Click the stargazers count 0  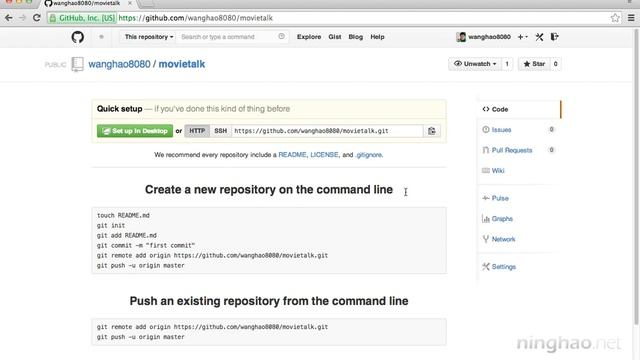coord(555,64)
